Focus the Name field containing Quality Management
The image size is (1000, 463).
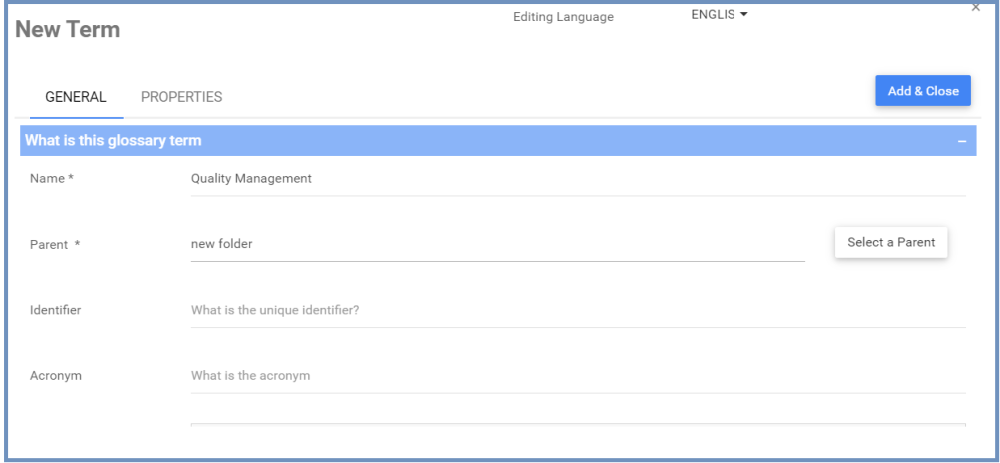[x=577, y=179]
